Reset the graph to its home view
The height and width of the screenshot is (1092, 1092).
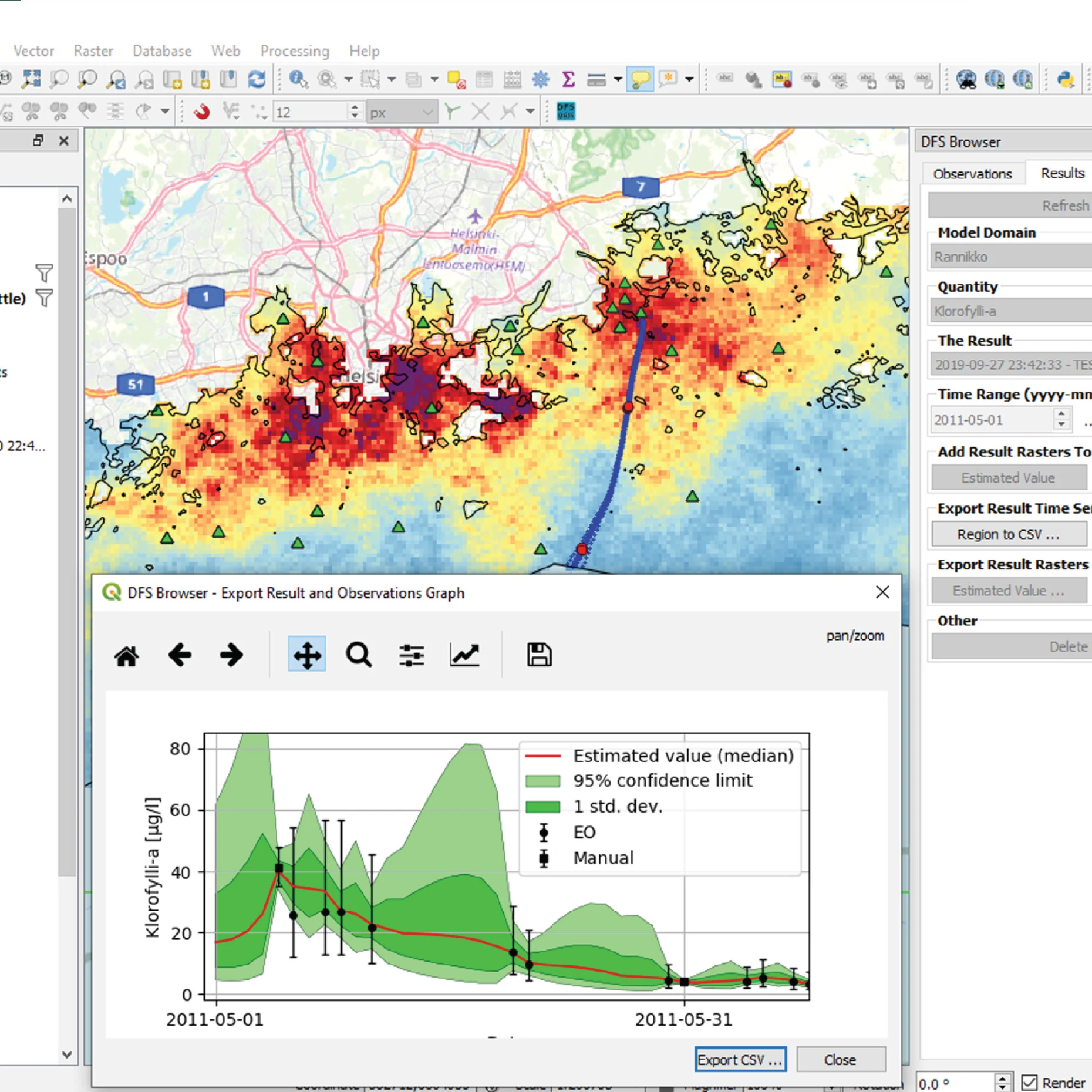tap(128, 655)
